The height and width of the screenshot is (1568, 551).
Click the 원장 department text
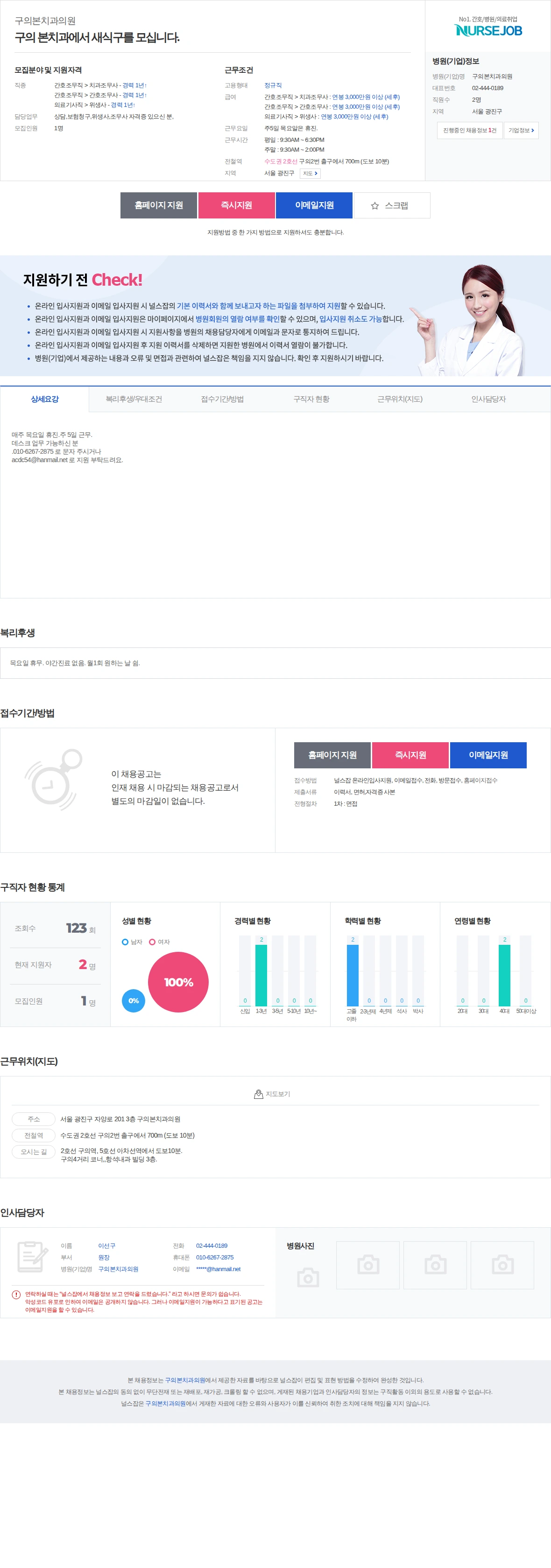[104, 1257]
